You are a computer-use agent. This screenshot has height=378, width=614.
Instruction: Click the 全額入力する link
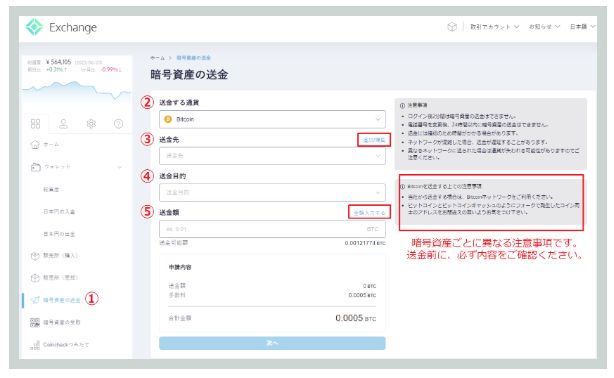pos(370,213)
